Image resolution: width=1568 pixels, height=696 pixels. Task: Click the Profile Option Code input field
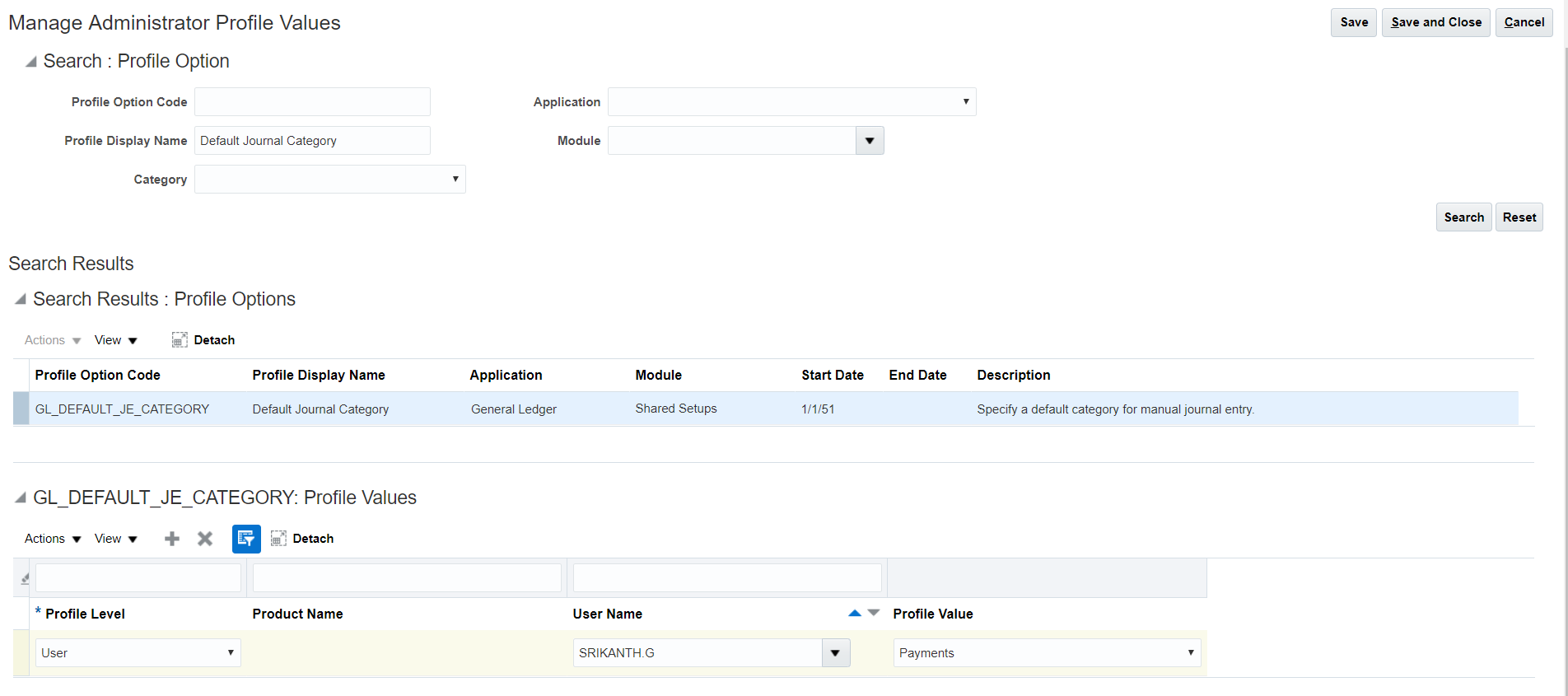point(312,102)
